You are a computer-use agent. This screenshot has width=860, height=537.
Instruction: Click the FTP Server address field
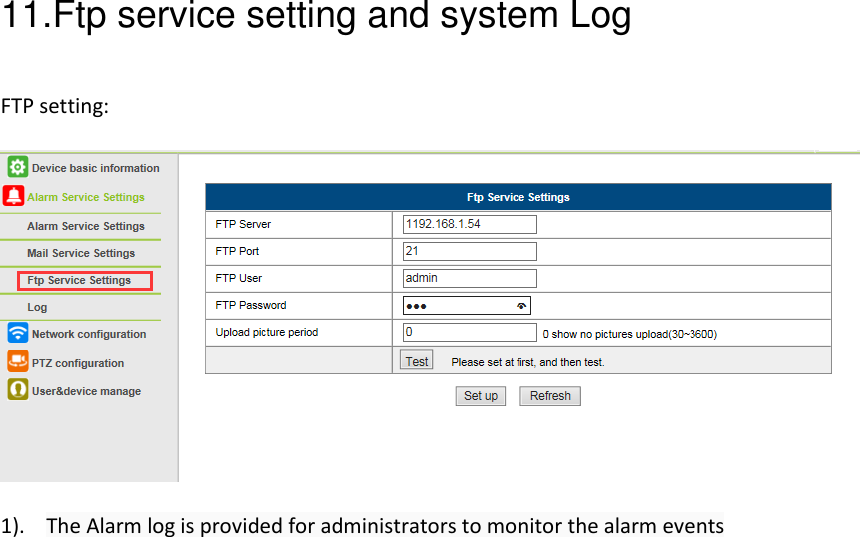[469, 224]
